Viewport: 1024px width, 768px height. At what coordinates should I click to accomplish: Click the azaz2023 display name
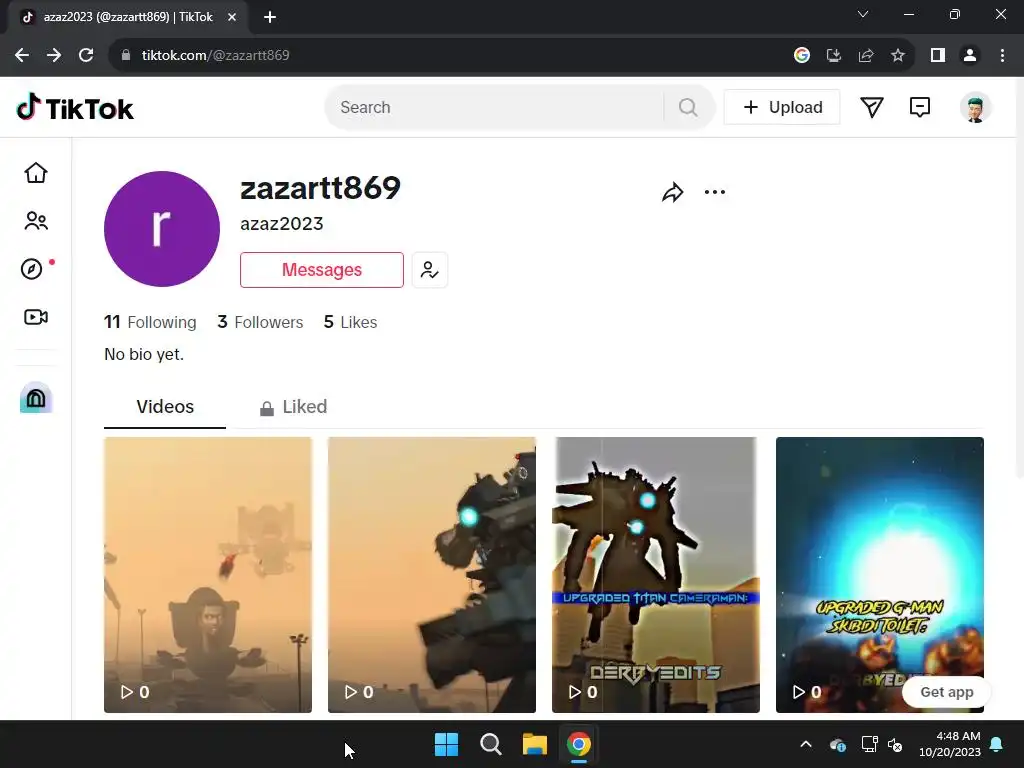click(x=281, y=223)
